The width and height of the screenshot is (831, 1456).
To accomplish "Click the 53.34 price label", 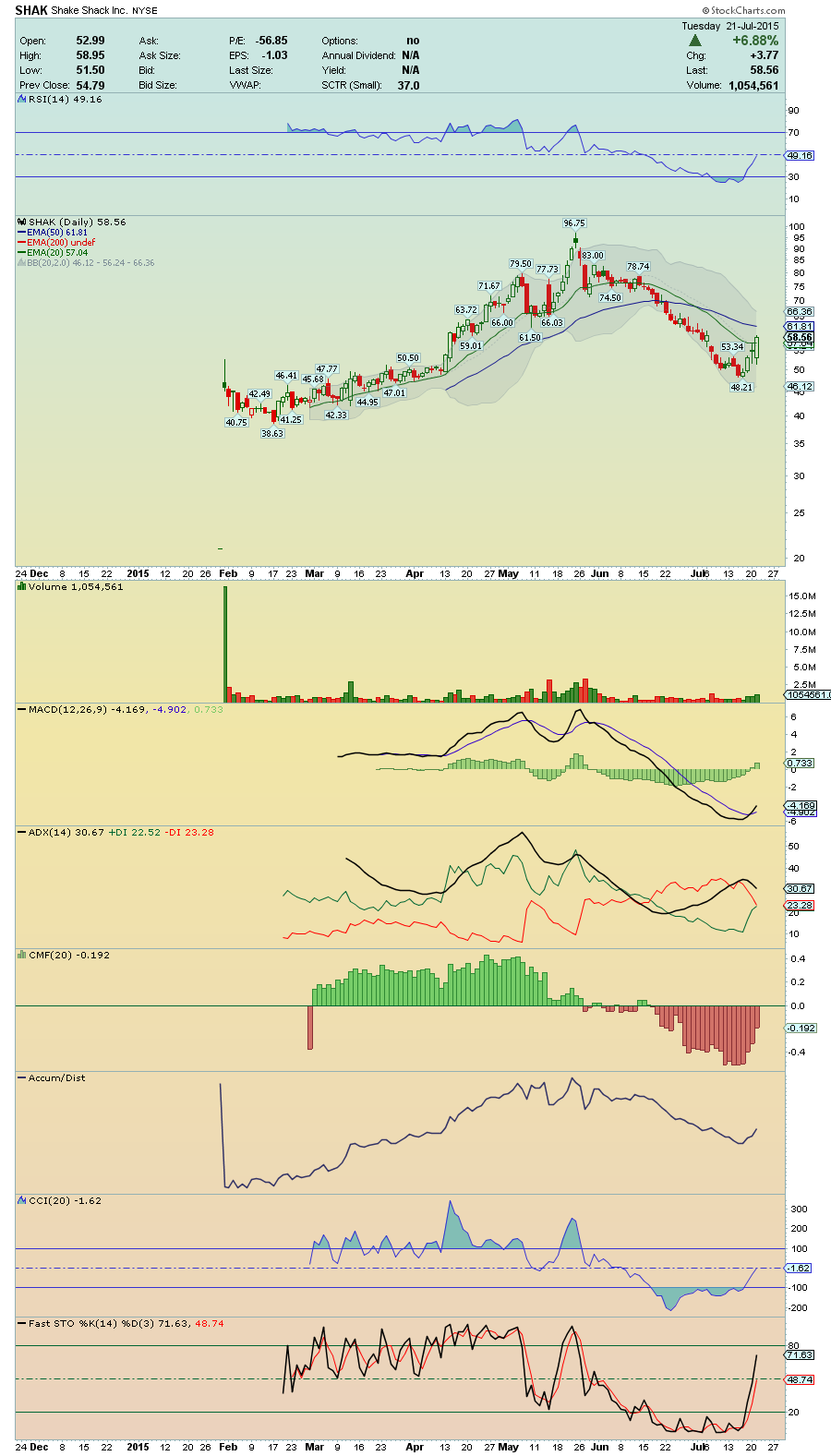I will coord(732,346).
